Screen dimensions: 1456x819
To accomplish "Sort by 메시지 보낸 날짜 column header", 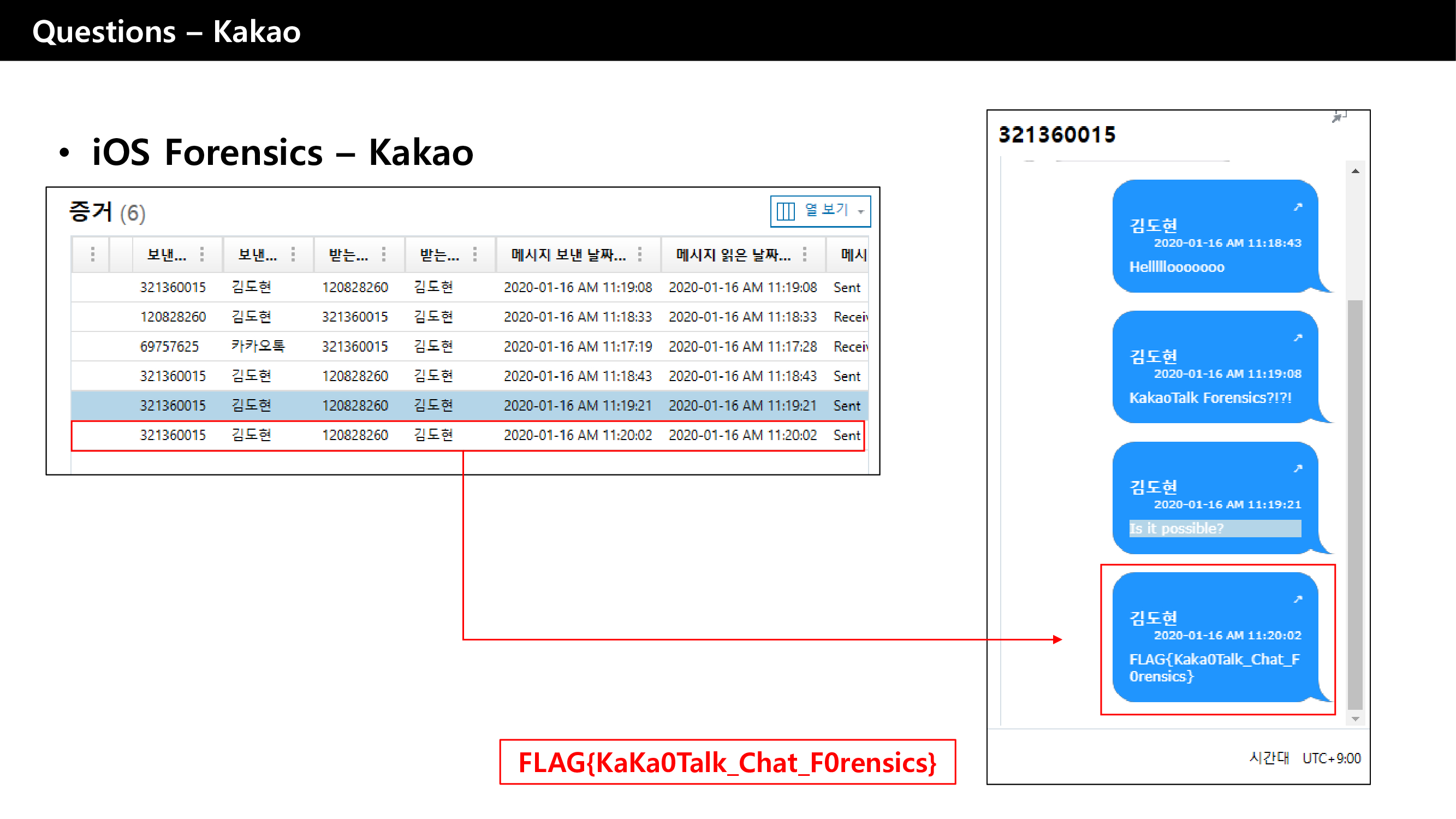I will [568, 255].
